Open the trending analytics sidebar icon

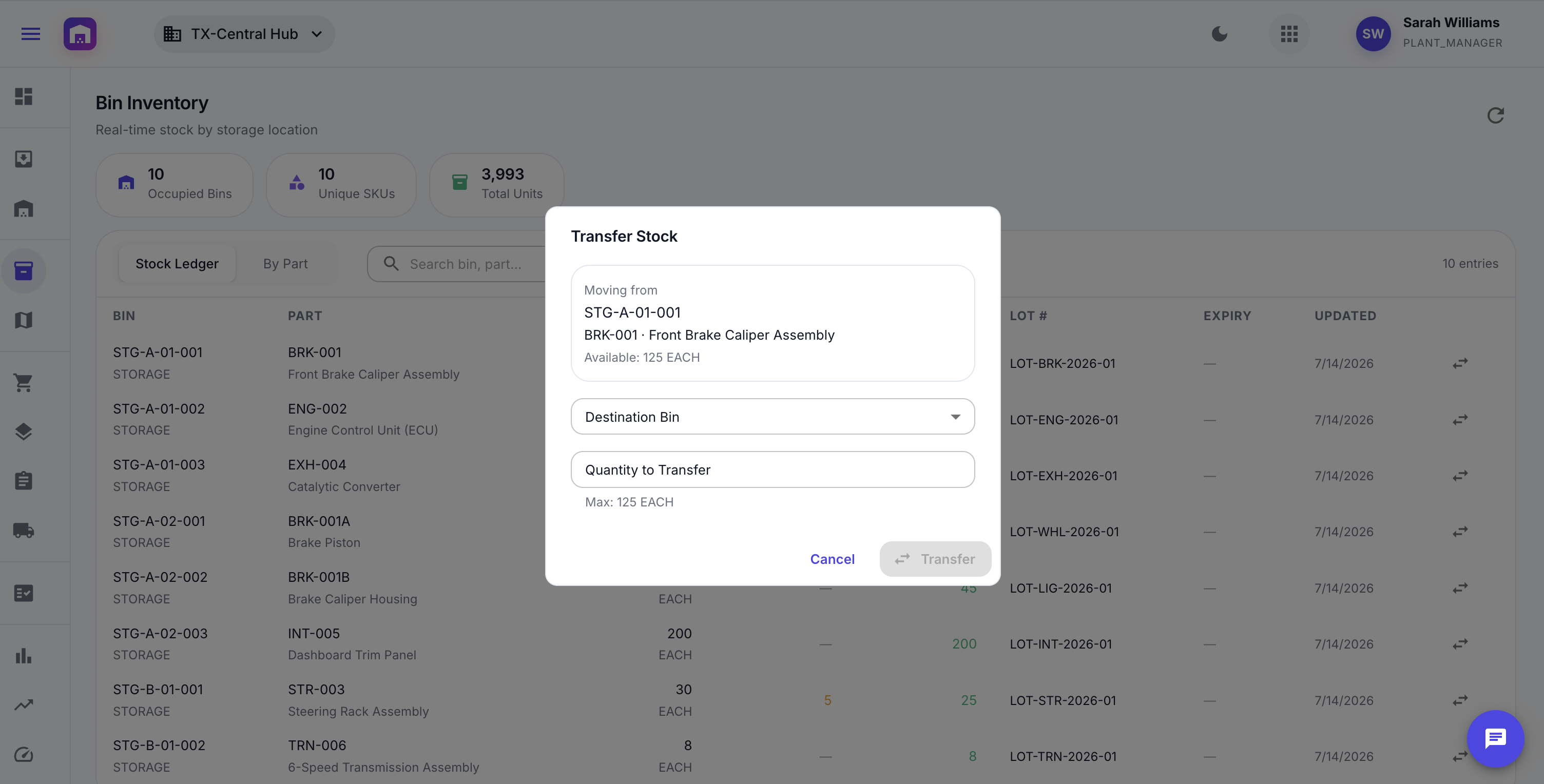click(24, 705)
